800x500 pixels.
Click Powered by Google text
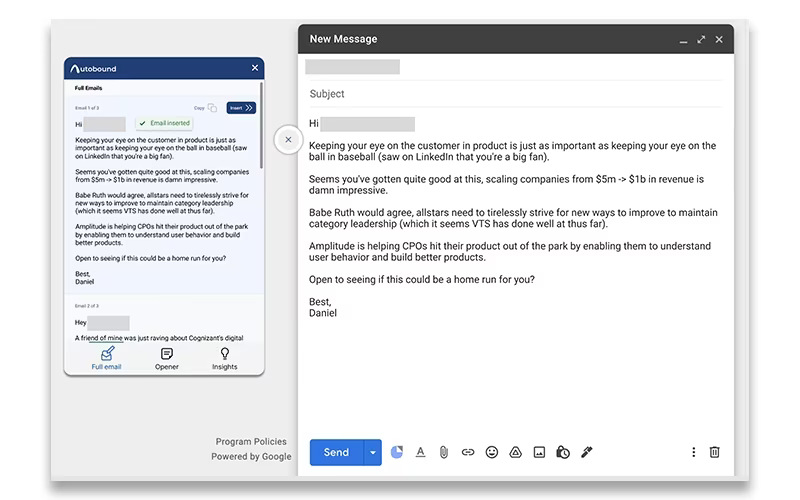click(x=252, y=456)
